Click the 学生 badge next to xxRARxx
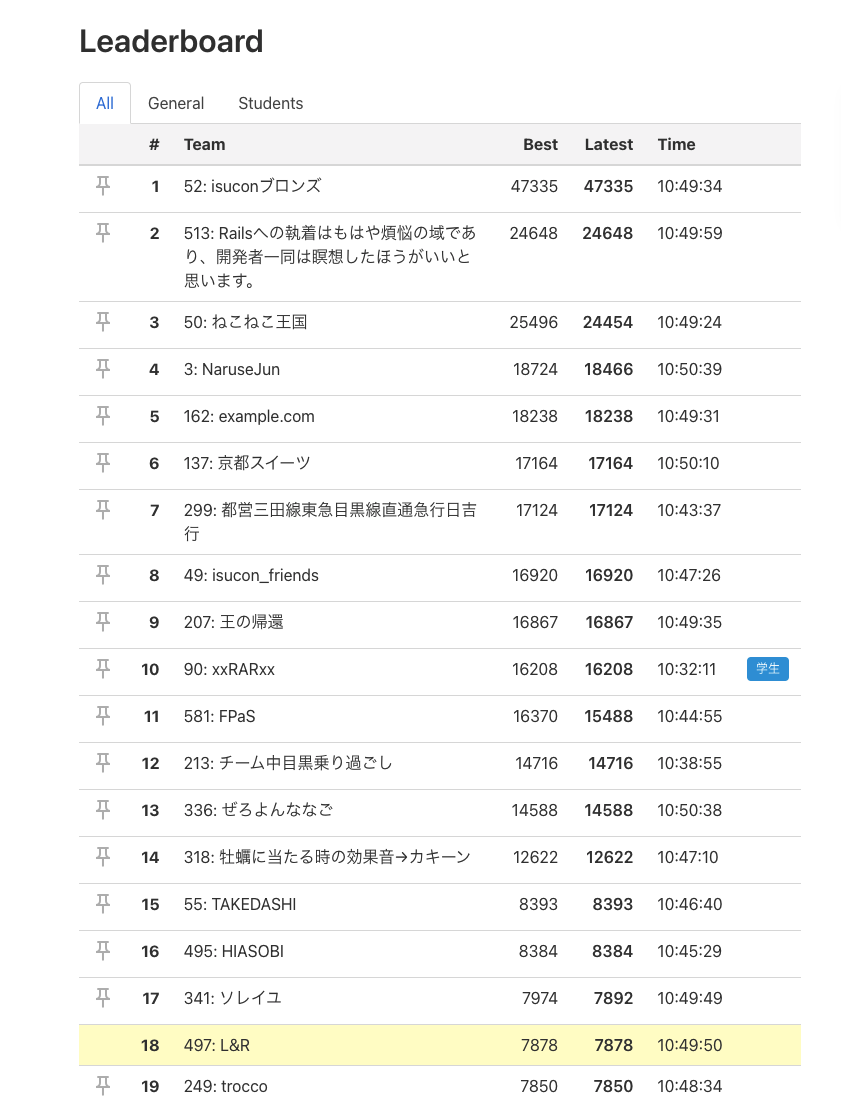Viewport: 841px width, 1101px height. [x=767, y=668]
